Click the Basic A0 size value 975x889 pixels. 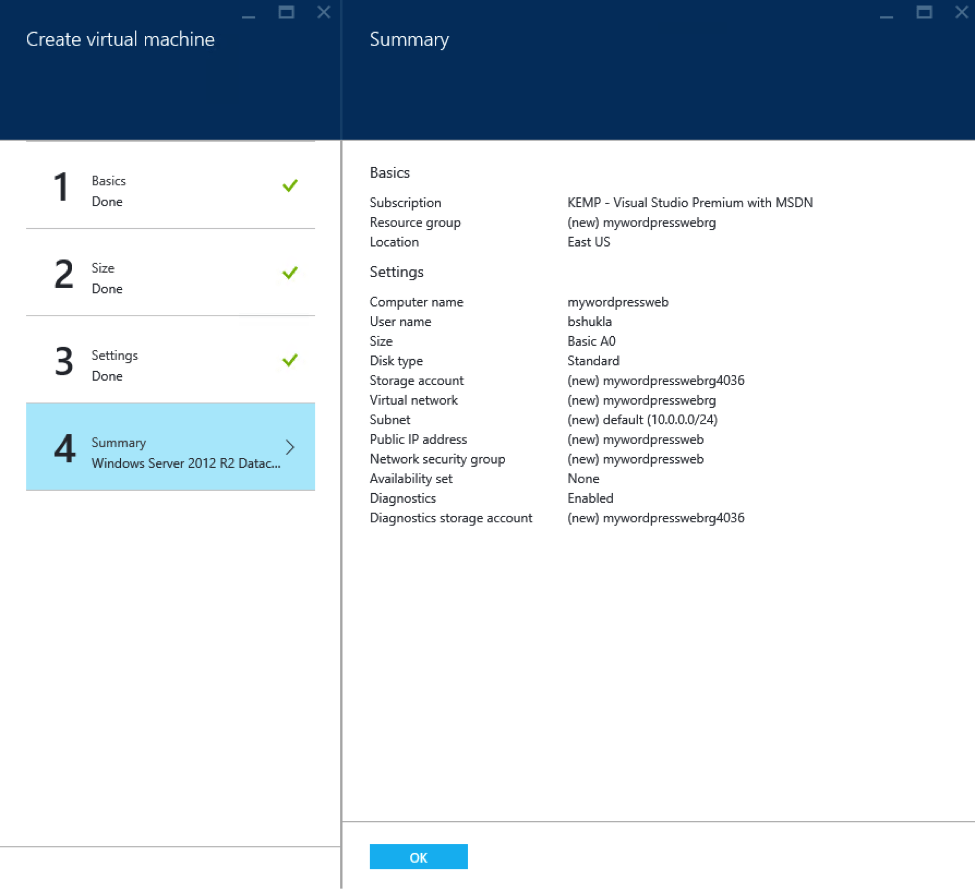click(591, 342)
